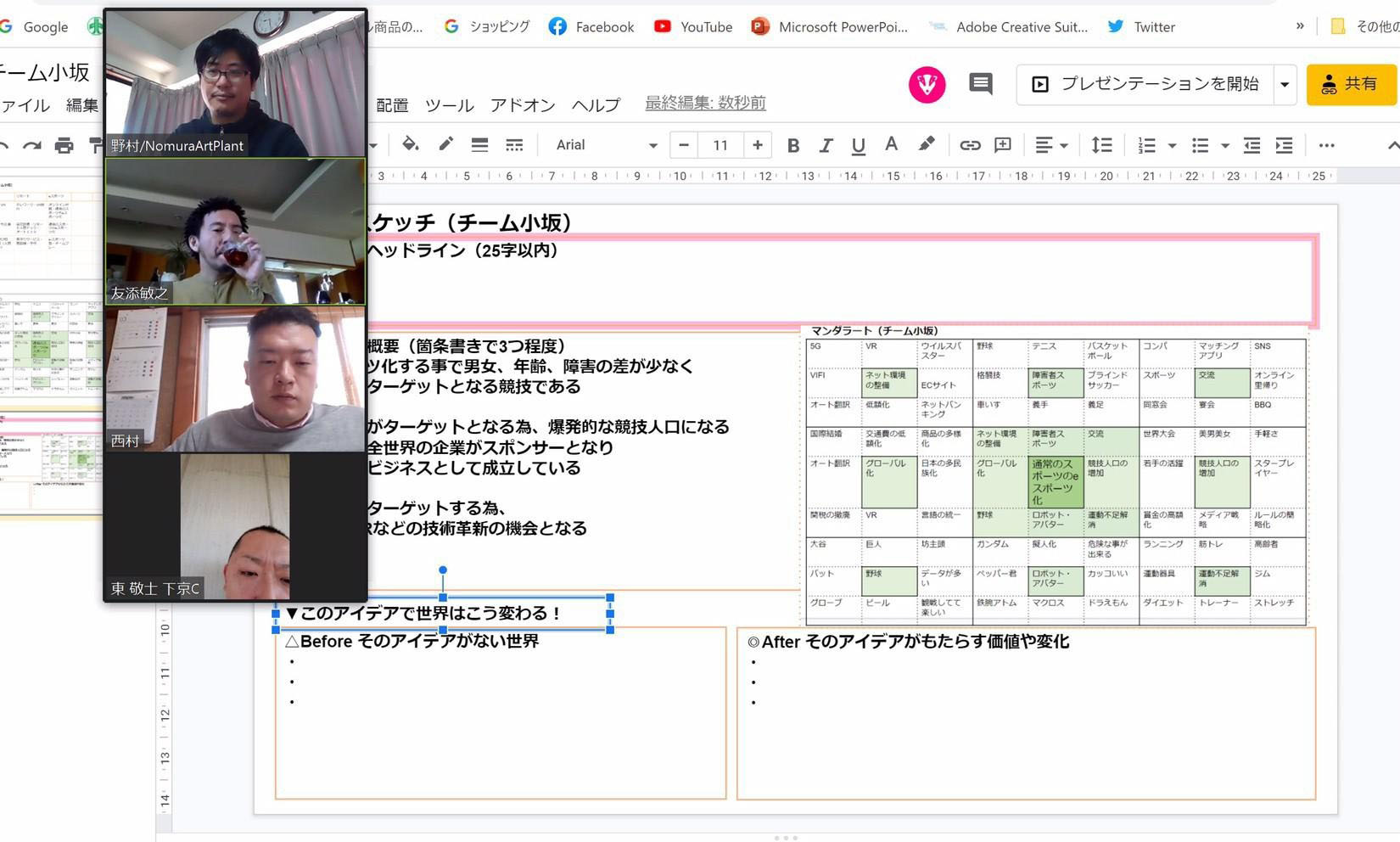The image size is (1400, 842).
Task: Click the font size field showing 11
Action: click(720, 145)
